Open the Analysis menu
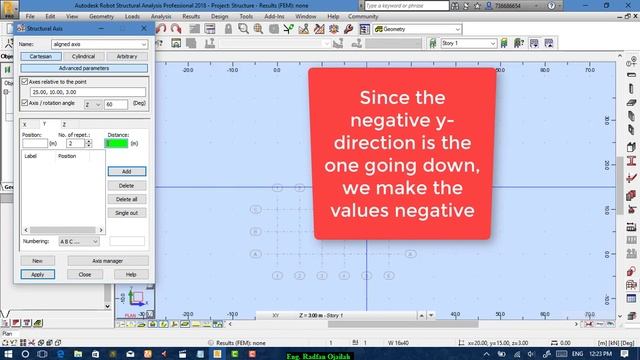Image resolution: width=640 pixels, height=360 pixels. [161, 16]
